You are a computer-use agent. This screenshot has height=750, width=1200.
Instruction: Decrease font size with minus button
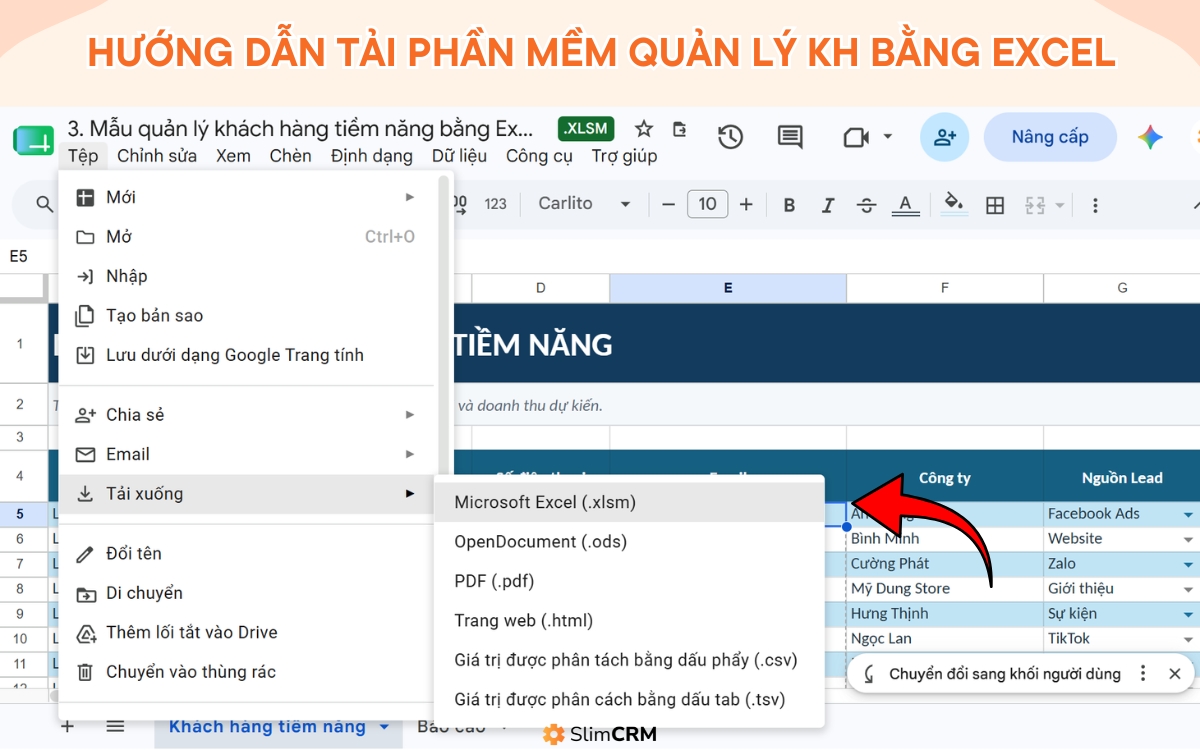coord(669,204)
